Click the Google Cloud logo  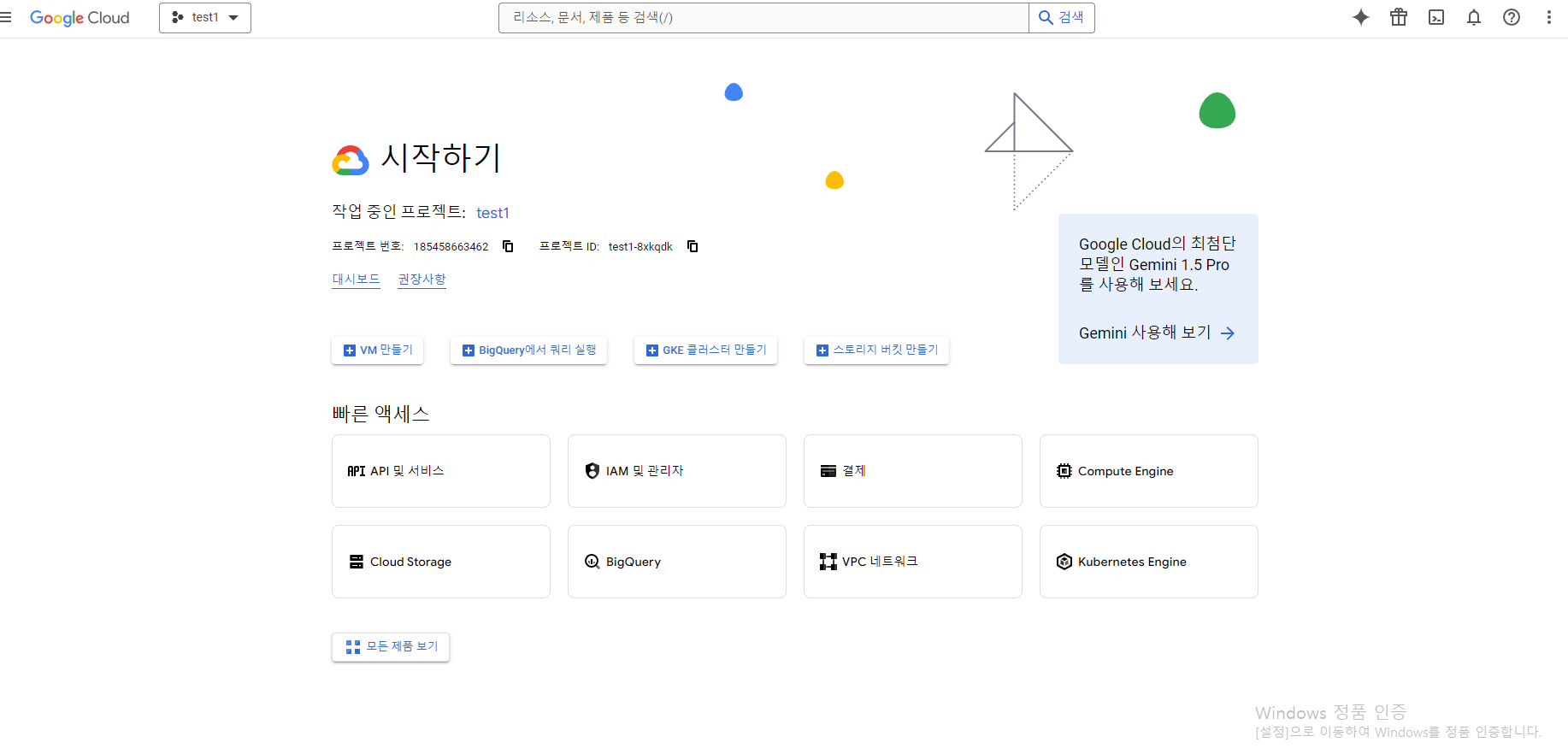click(x=80, y=18)
